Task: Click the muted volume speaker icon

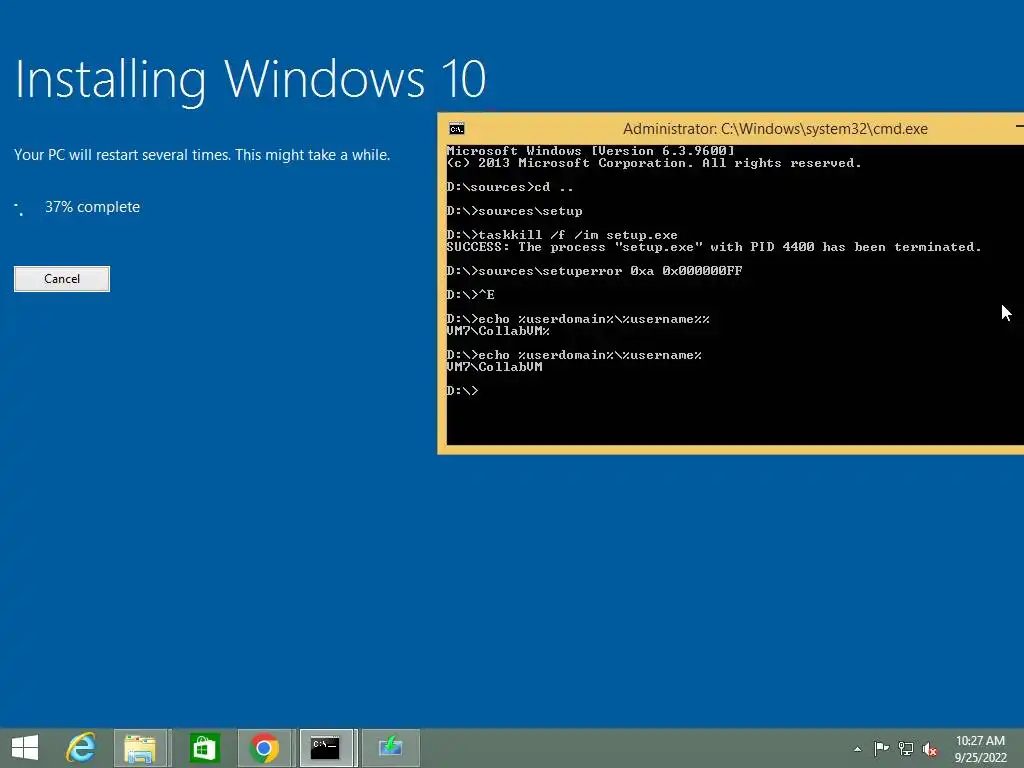Action: (x=929, y=749)
